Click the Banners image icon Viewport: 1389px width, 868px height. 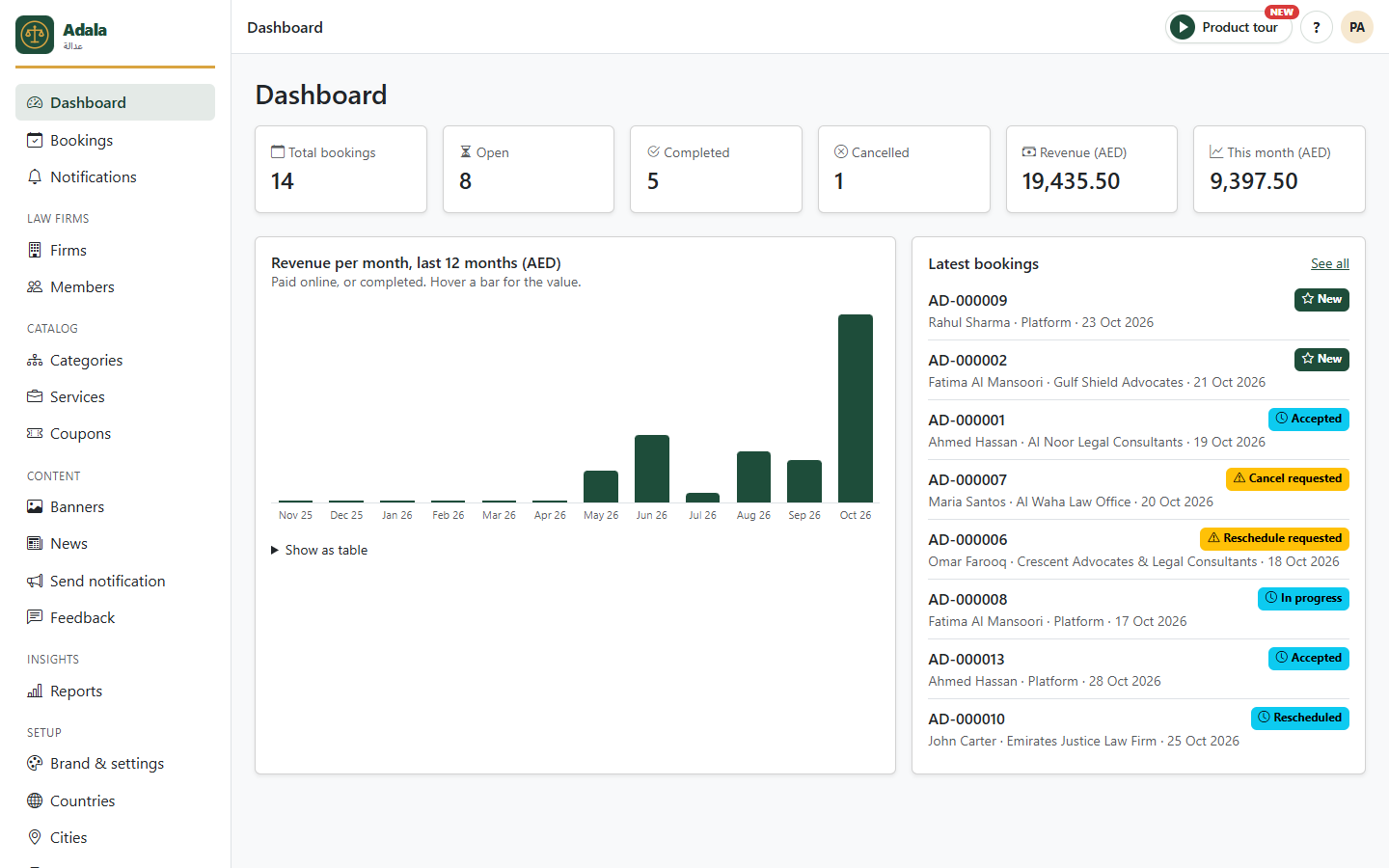click(35, 506)
